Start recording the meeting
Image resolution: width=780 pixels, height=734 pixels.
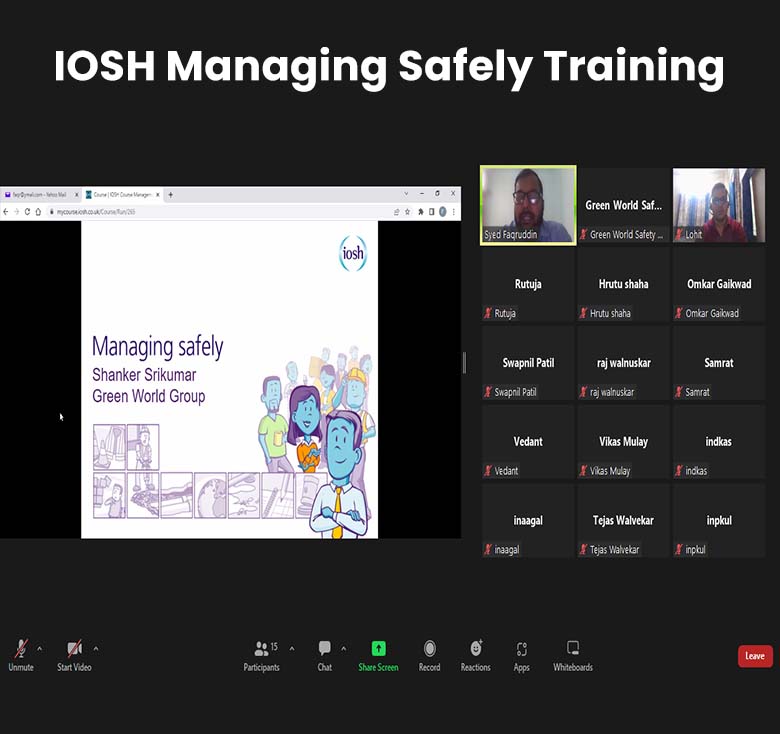tap(429, 649)
